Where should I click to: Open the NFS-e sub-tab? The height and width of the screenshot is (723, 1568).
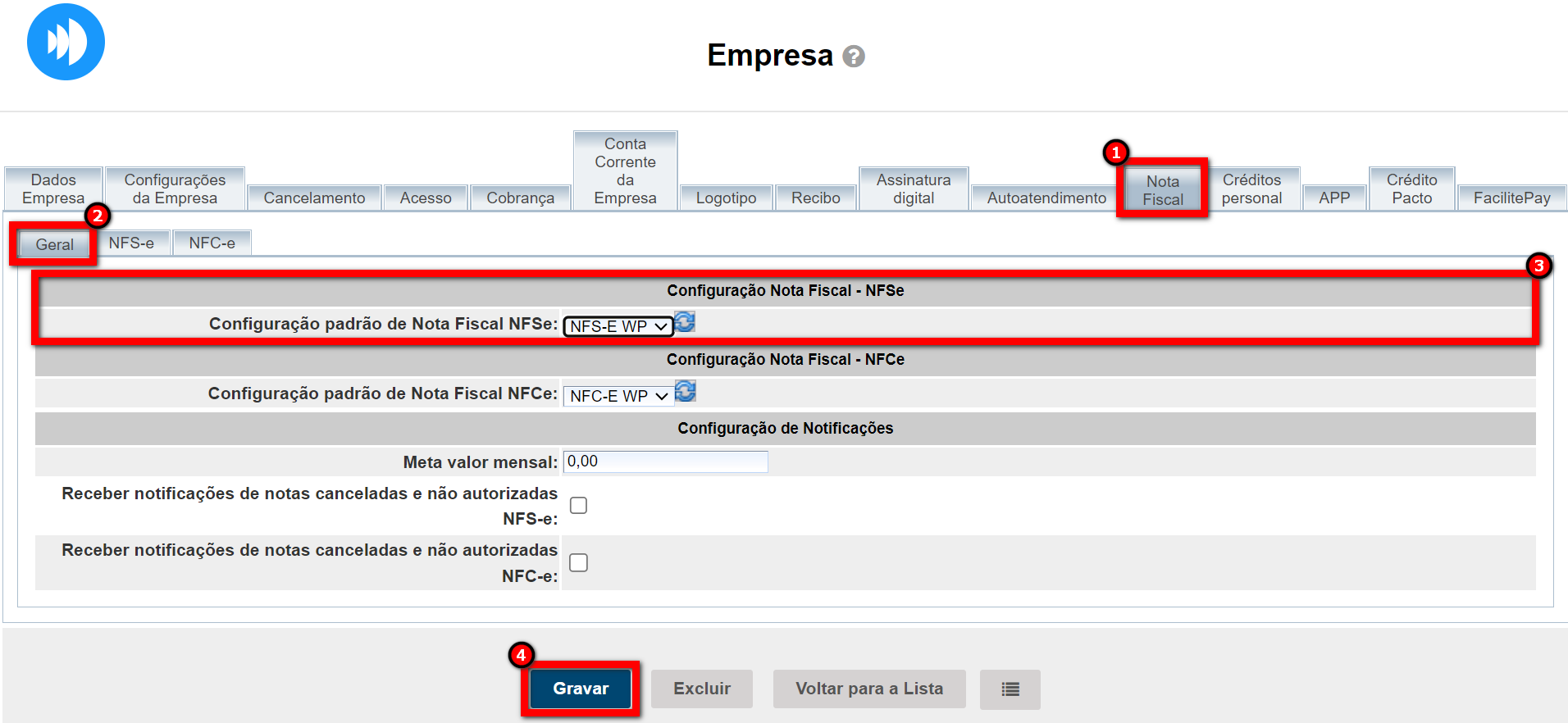click(131, 243)
